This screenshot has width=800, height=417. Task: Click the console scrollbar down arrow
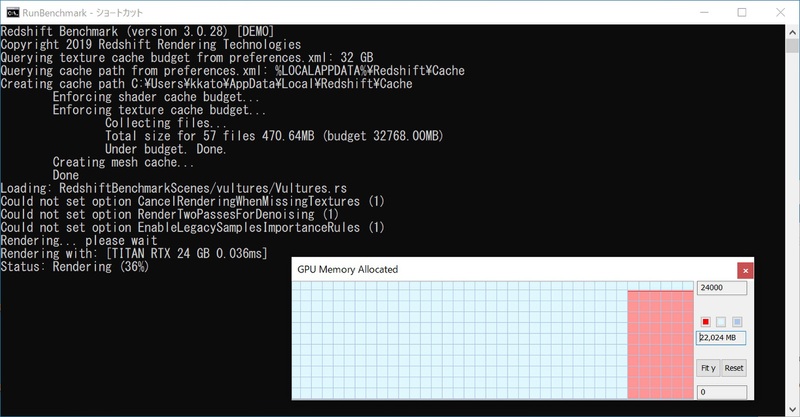point(792,409)
